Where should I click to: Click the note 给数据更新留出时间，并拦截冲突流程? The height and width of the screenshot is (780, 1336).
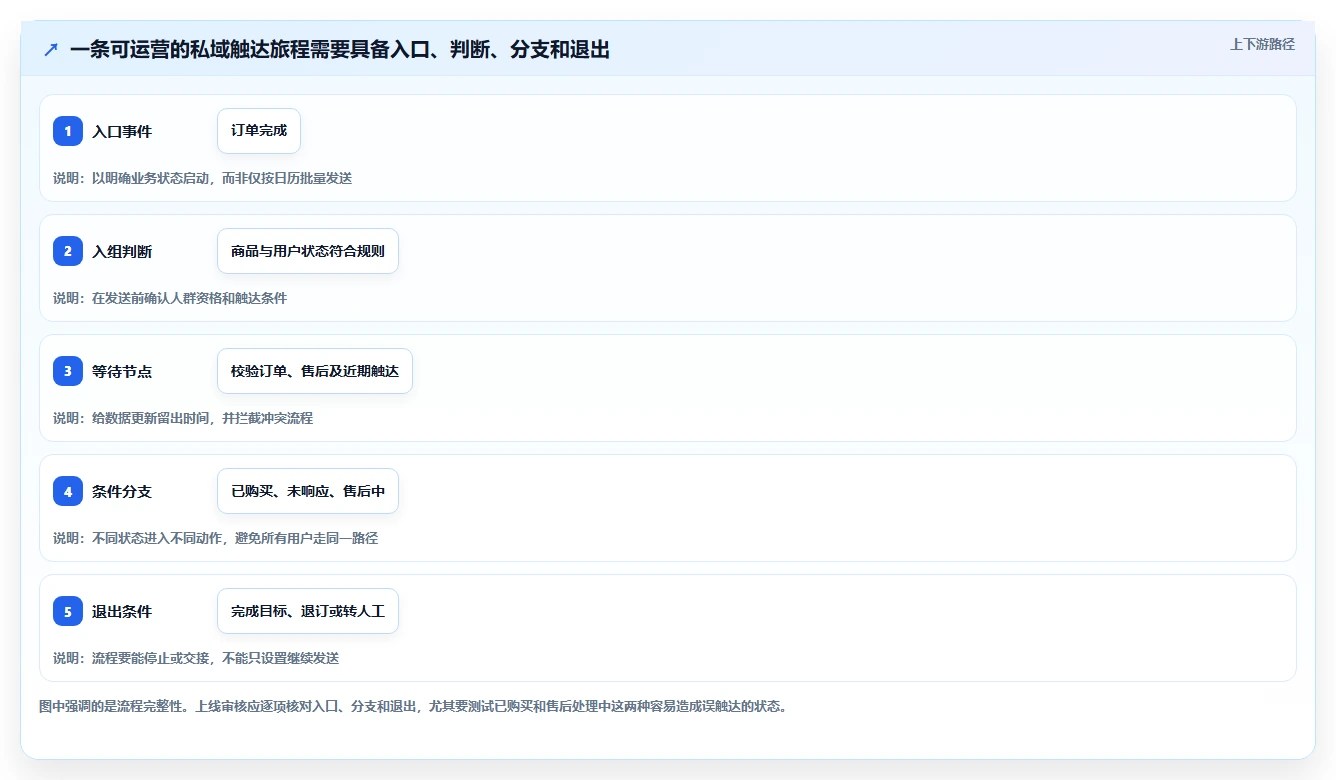[202, 418]
